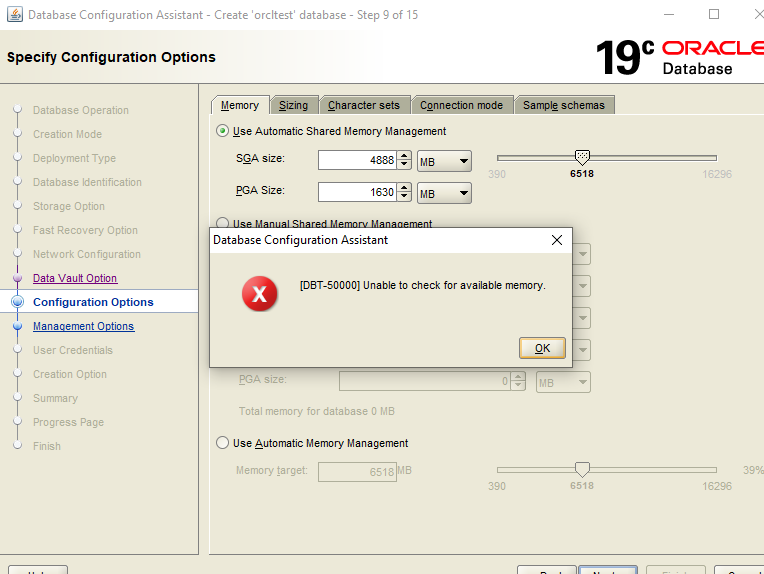Click Summary step label
The height and width of the screenshot is (574, 764).
tap(55, 398)
